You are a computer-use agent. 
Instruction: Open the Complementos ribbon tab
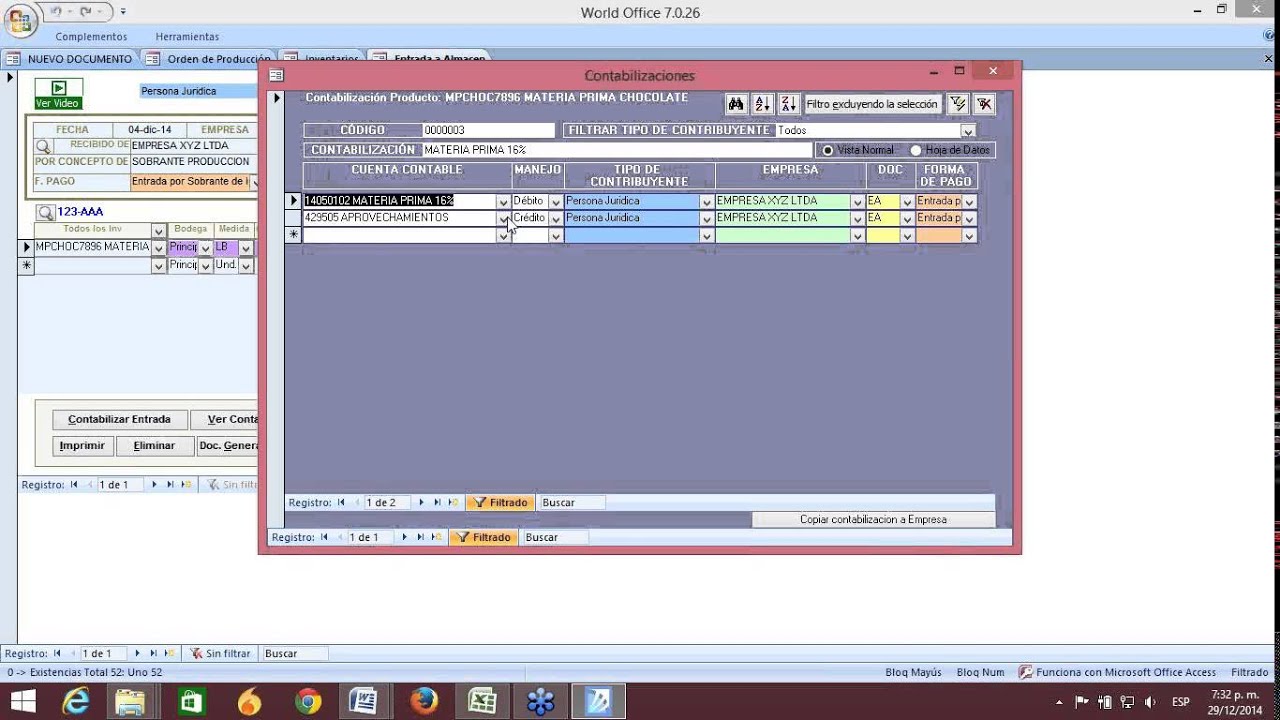[91, 37]
